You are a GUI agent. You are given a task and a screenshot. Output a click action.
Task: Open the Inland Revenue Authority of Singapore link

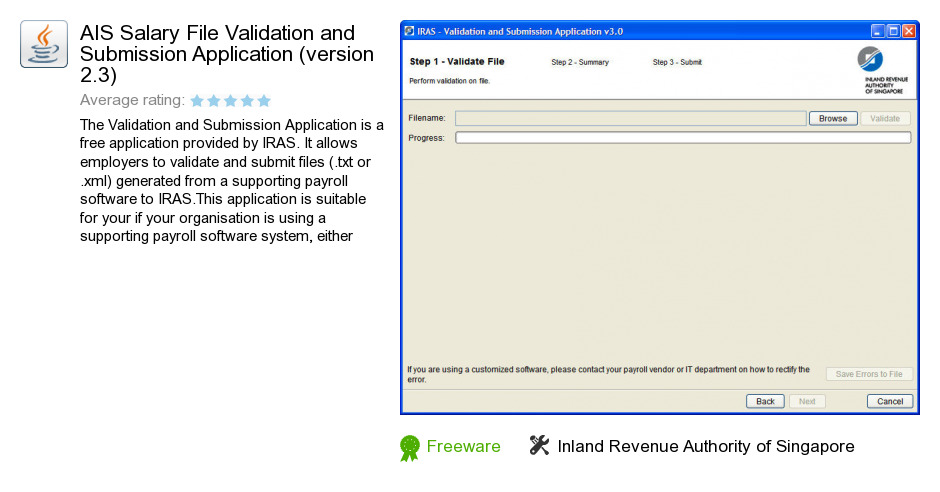point(706,446)
